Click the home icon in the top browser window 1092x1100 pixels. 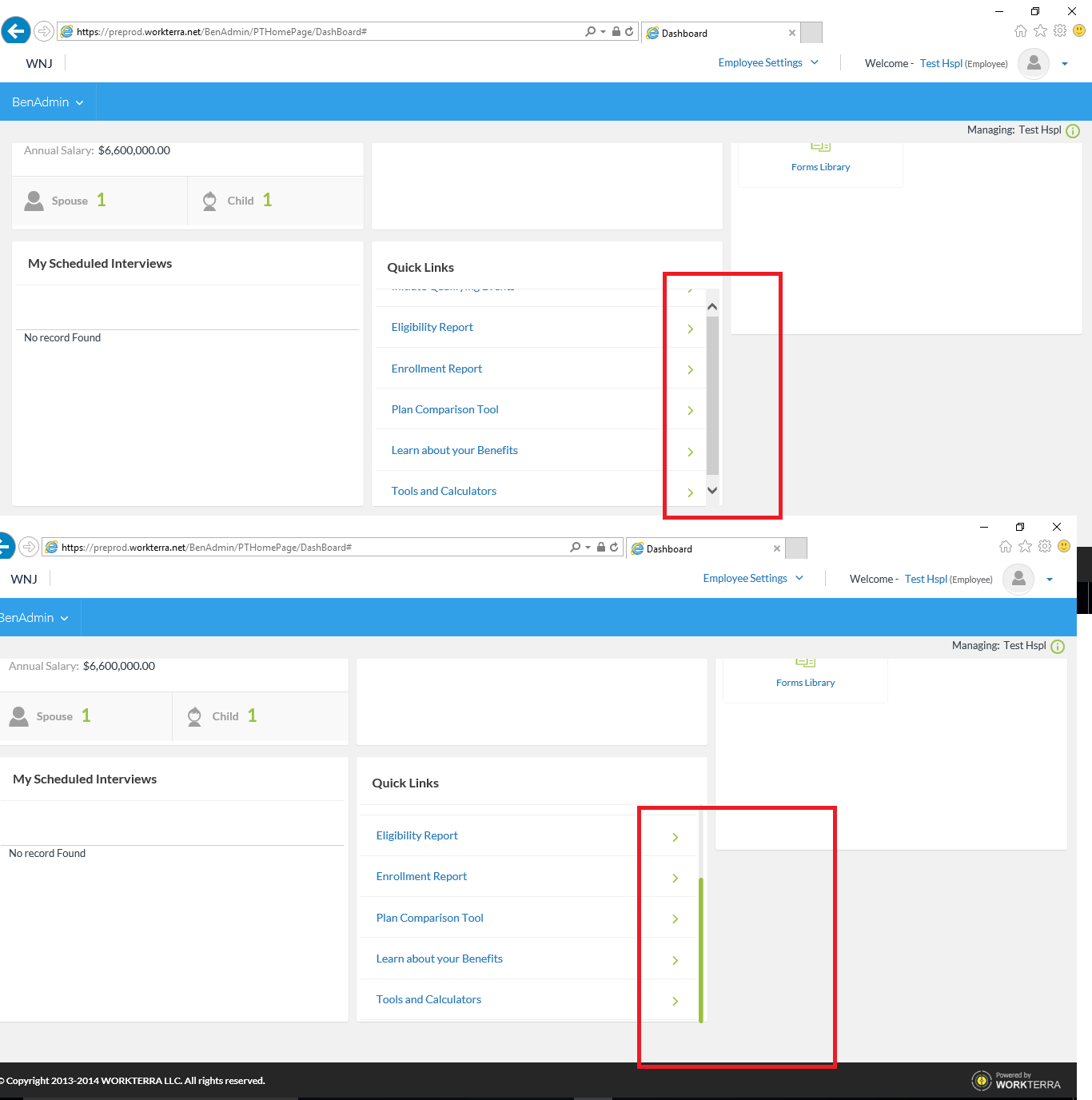click(1021, 31)
